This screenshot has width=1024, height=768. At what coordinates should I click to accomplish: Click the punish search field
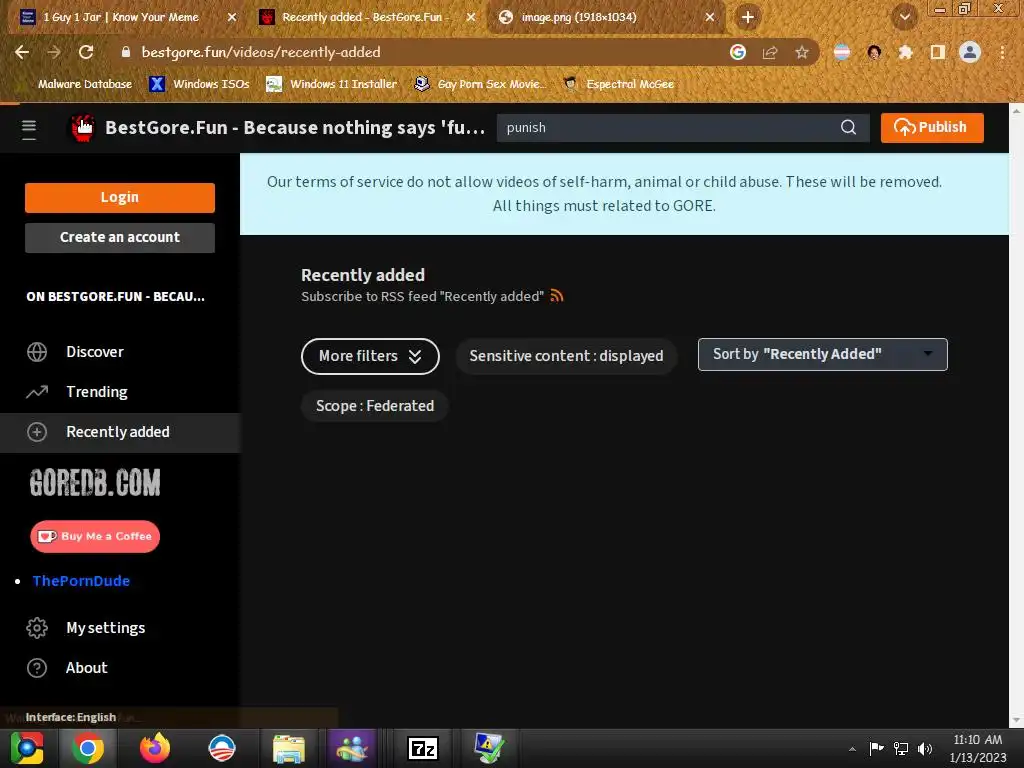click(669, 127)
